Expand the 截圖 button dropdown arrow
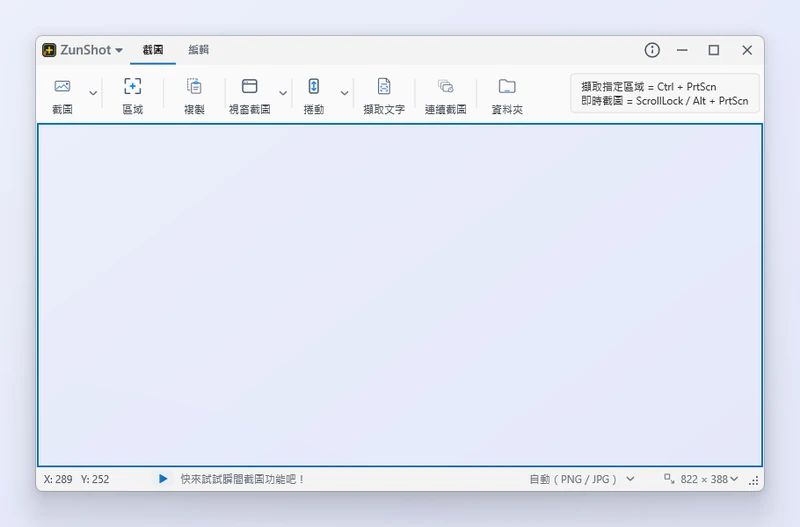Viewport: 800px width, 527px height. tap(93, 93)
